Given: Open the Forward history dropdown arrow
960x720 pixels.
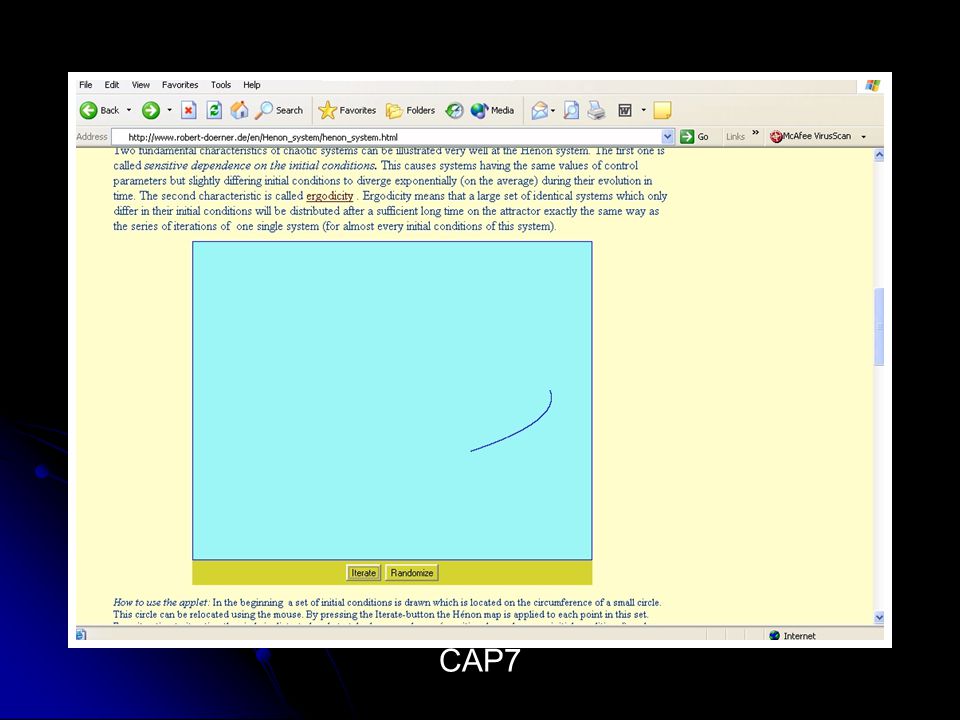Looking at the screenshot, I should 170,110.
